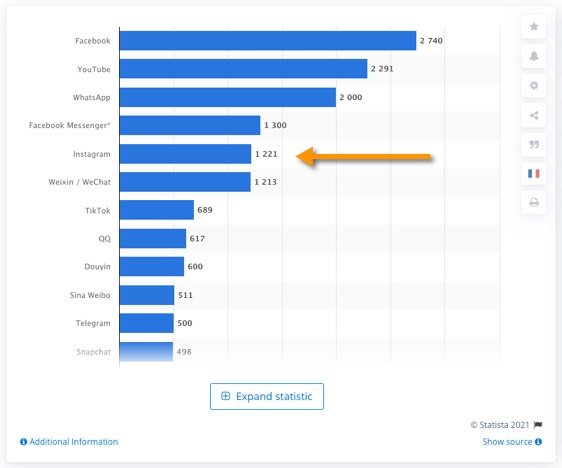Click the QQ bar

coord(153,238)
